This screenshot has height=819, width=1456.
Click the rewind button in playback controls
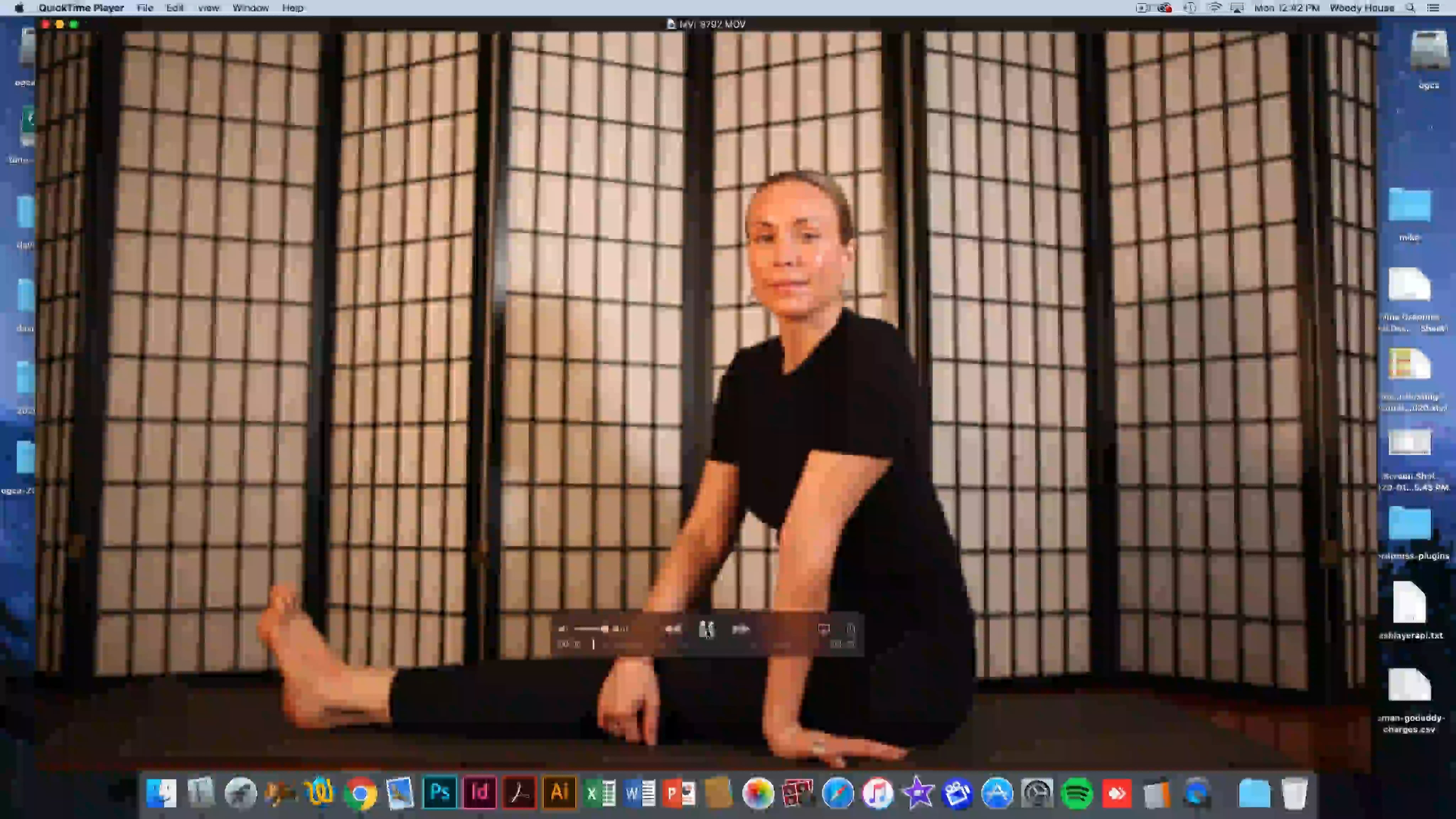[x=673, y=629]
